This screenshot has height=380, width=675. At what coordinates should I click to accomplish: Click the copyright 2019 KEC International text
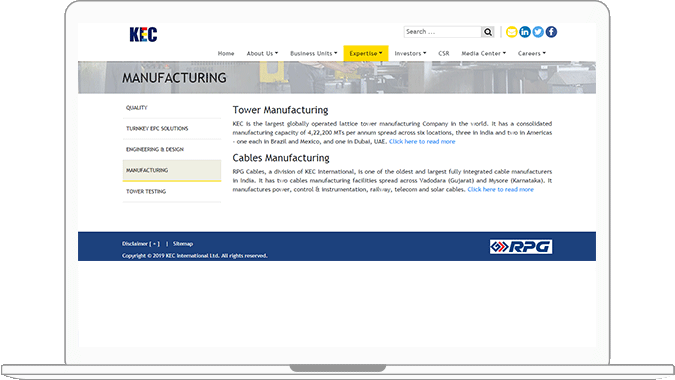click(195, 256)
